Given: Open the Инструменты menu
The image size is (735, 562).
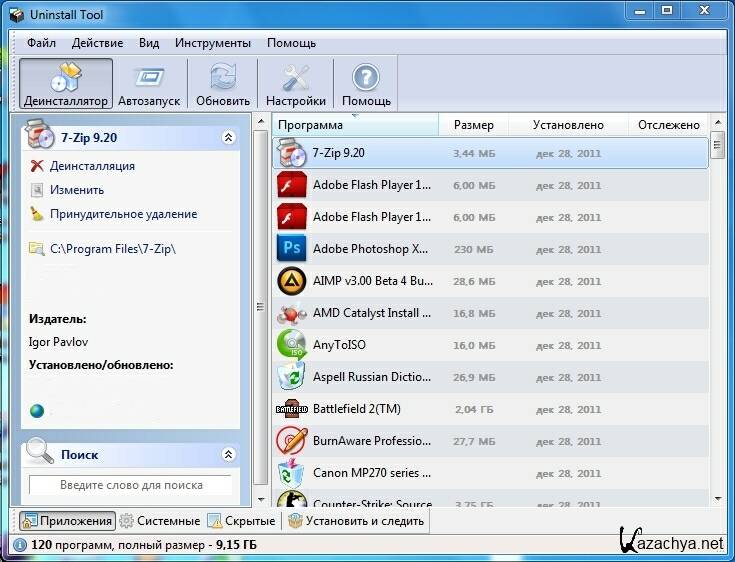Looking at the screenshot, I should [x=212, y=43].
